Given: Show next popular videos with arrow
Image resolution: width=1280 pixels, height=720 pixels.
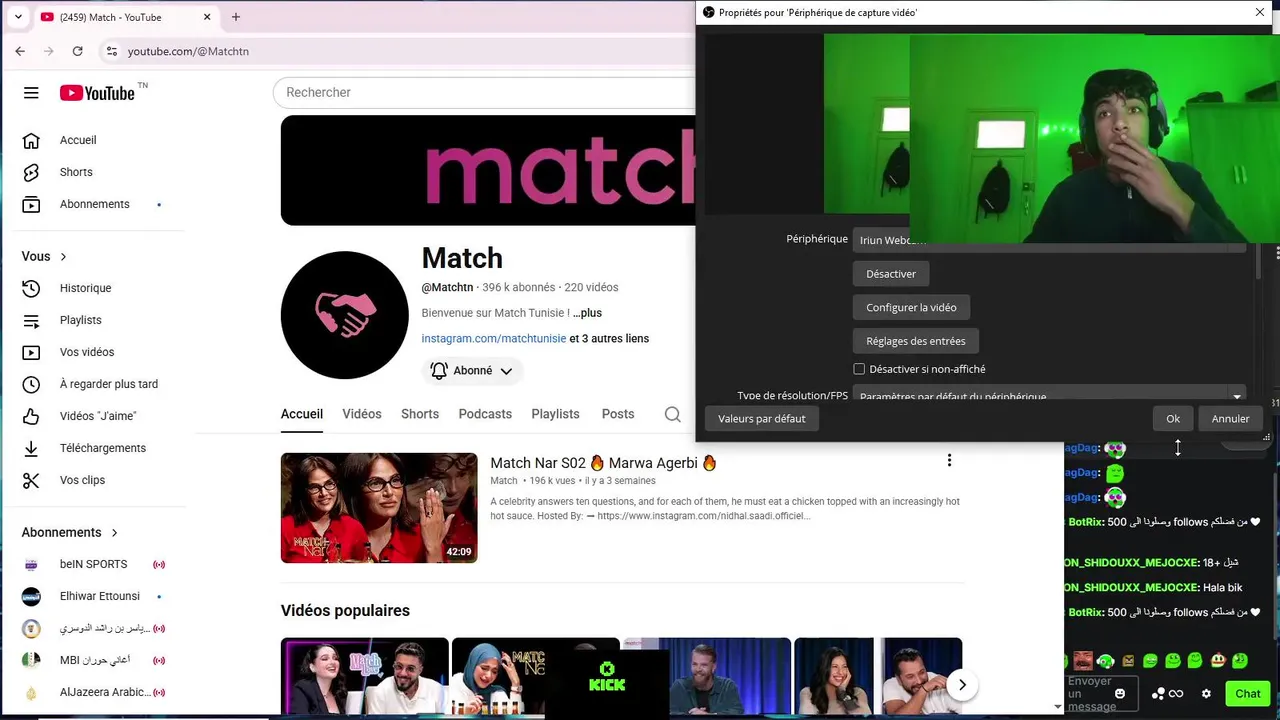Looking at the screenshot, I should point(961,684).
